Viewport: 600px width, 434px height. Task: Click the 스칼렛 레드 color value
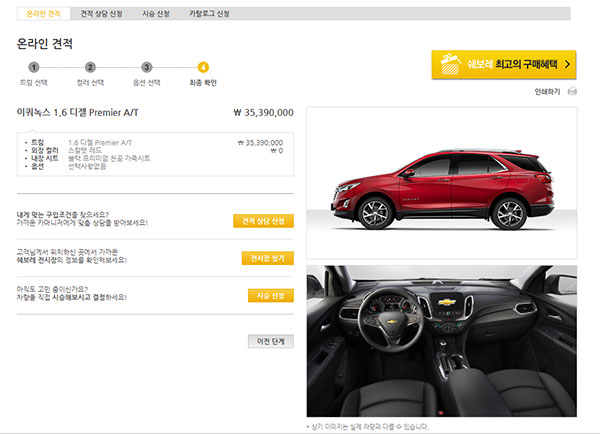click(x=85, y=150)
